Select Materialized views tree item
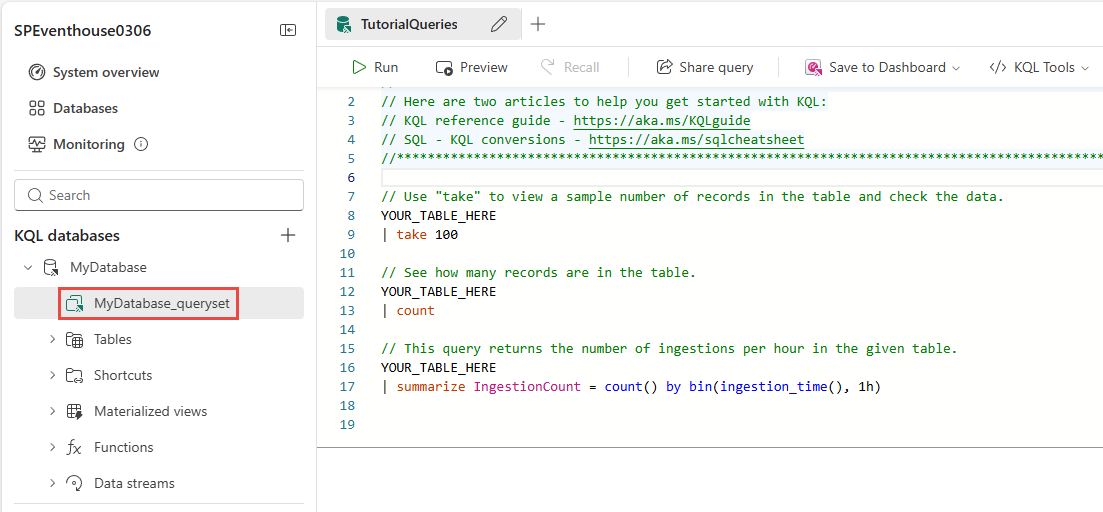The height and width of the screenshot is (512, 1103). [151, 411]
